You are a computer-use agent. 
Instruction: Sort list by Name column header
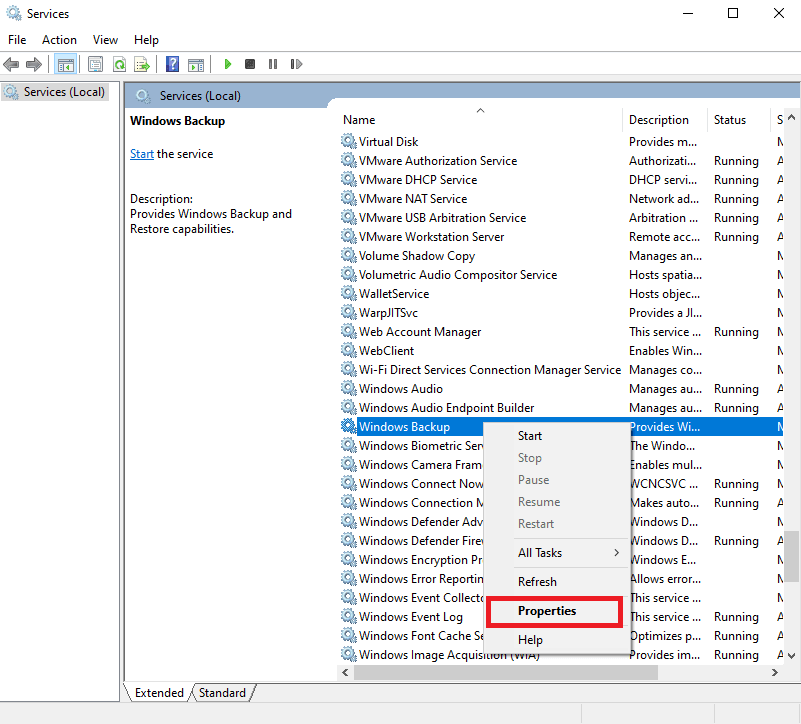360,120
